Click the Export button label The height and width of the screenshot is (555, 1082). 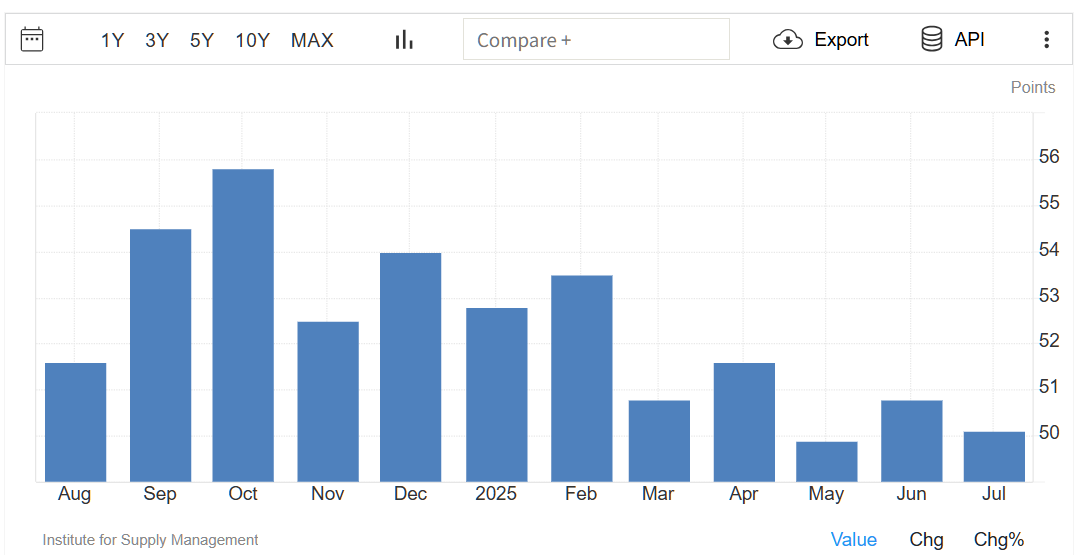pyautogui.click(x=841, y=39)
